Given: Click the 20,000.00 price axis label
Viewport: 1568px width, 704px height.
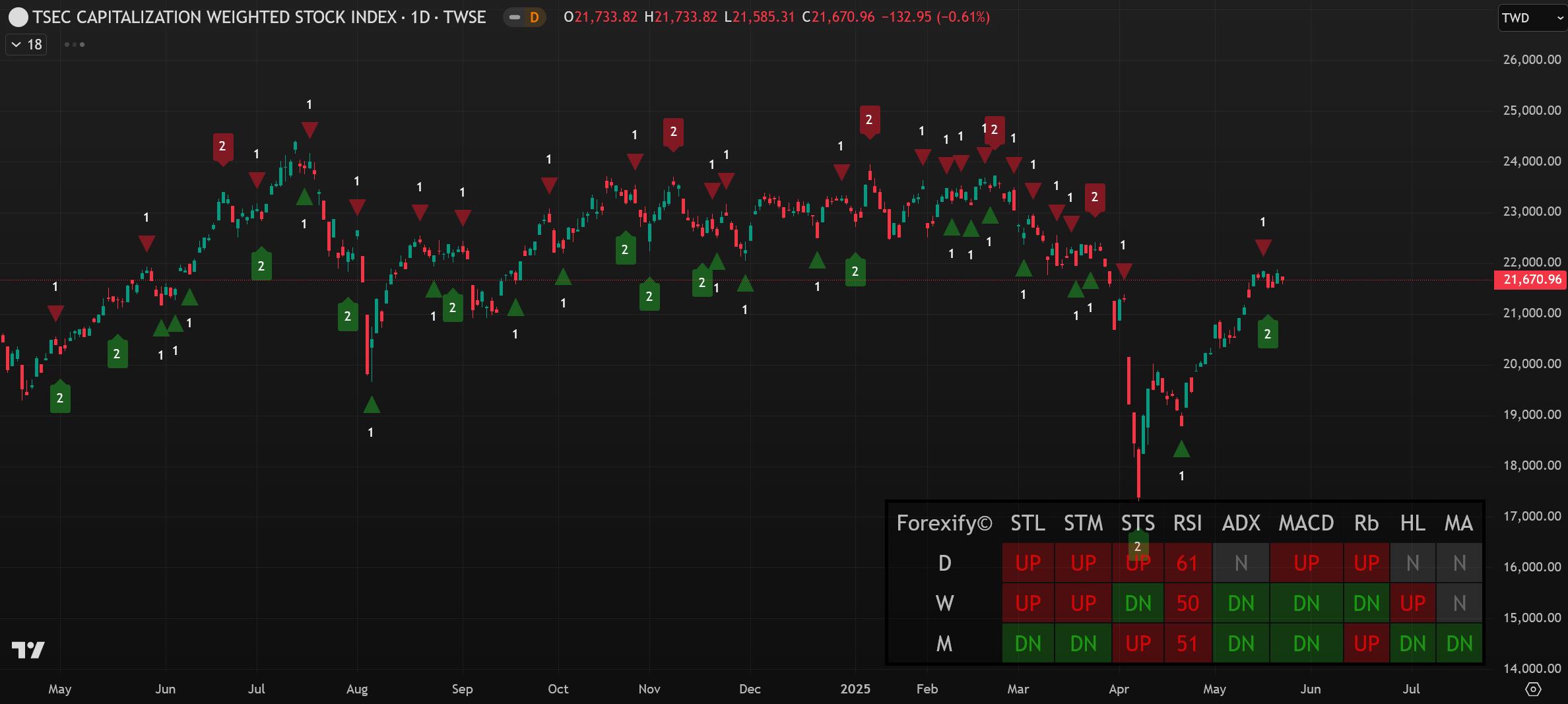Looking at the screenshot, I should click(x=1532, y=364).
